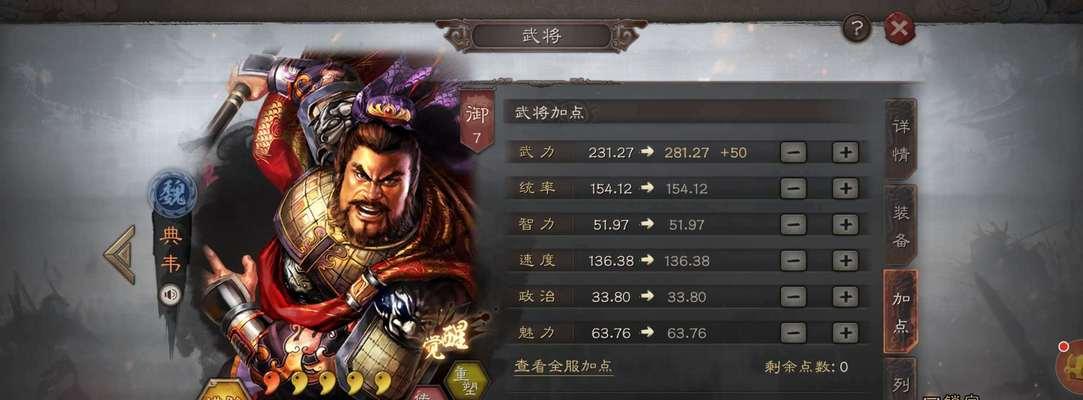This screenshot has width=1083, height=400.
Task: Decrease 智力 with minus button
Action: (x=794, y=225)
